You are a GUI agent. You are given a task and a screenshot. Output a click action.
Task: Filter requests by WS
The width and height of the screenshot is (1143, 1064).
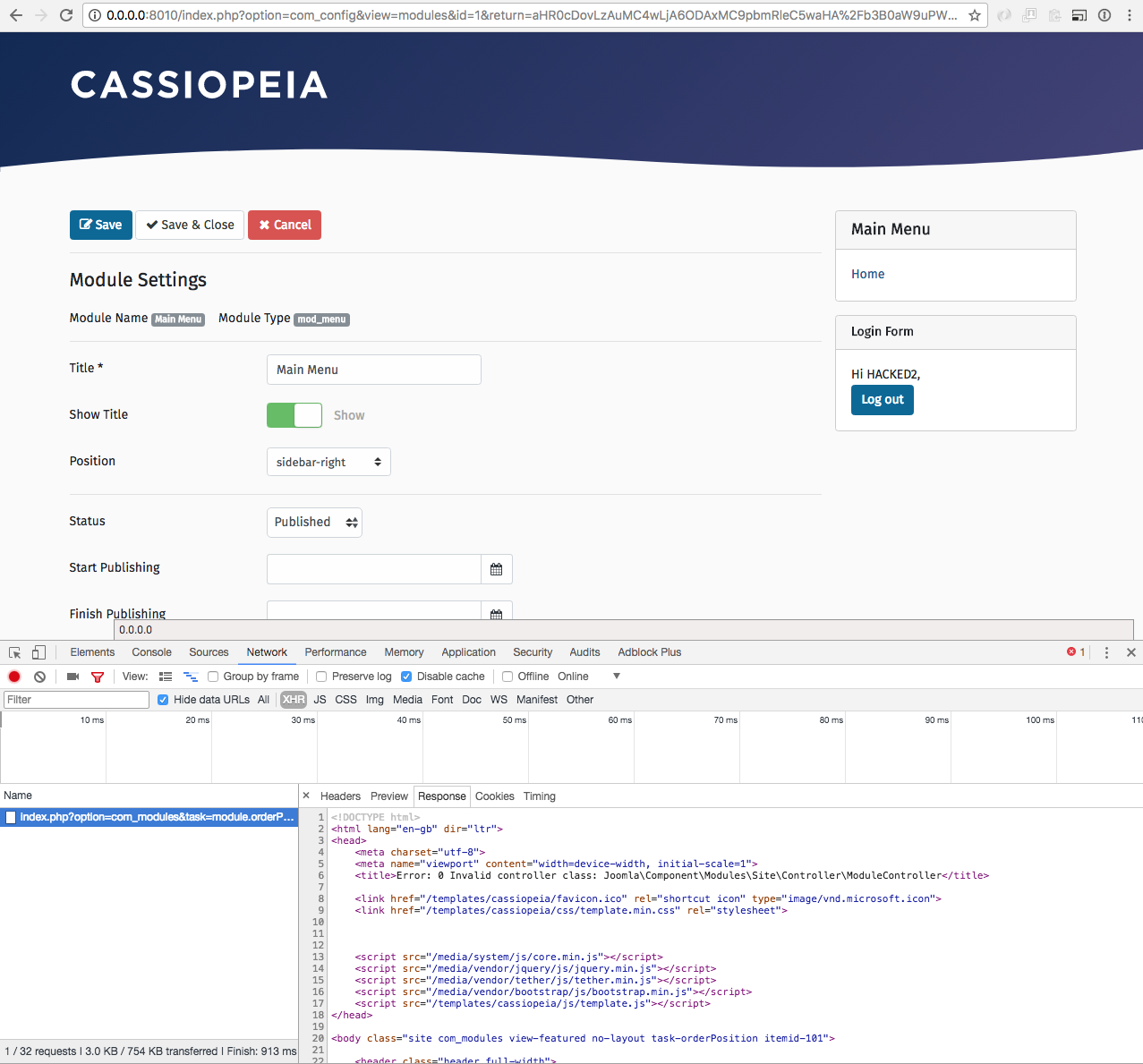click(499, 700)
